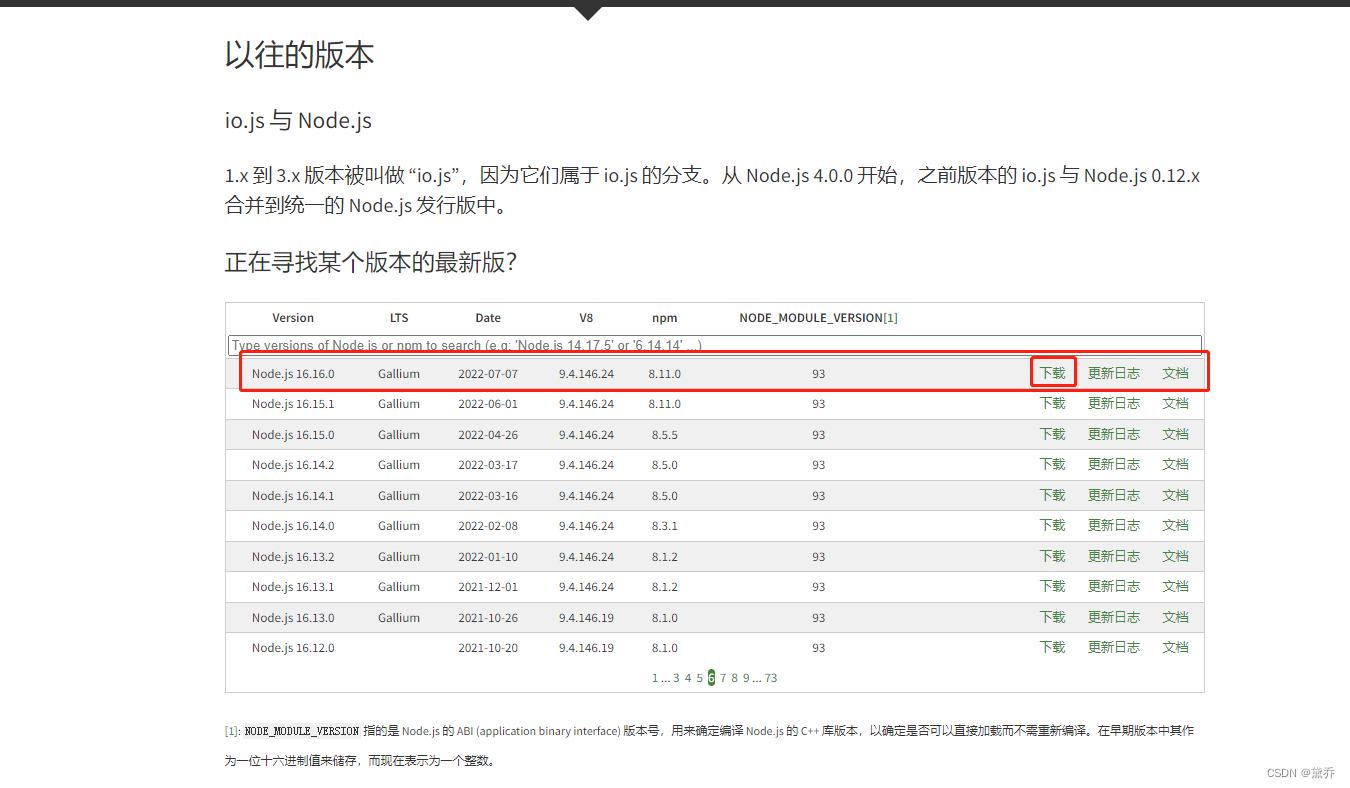1350x788 pixels.
Task: Go to pagination page 7
Action: coord(723,678)
